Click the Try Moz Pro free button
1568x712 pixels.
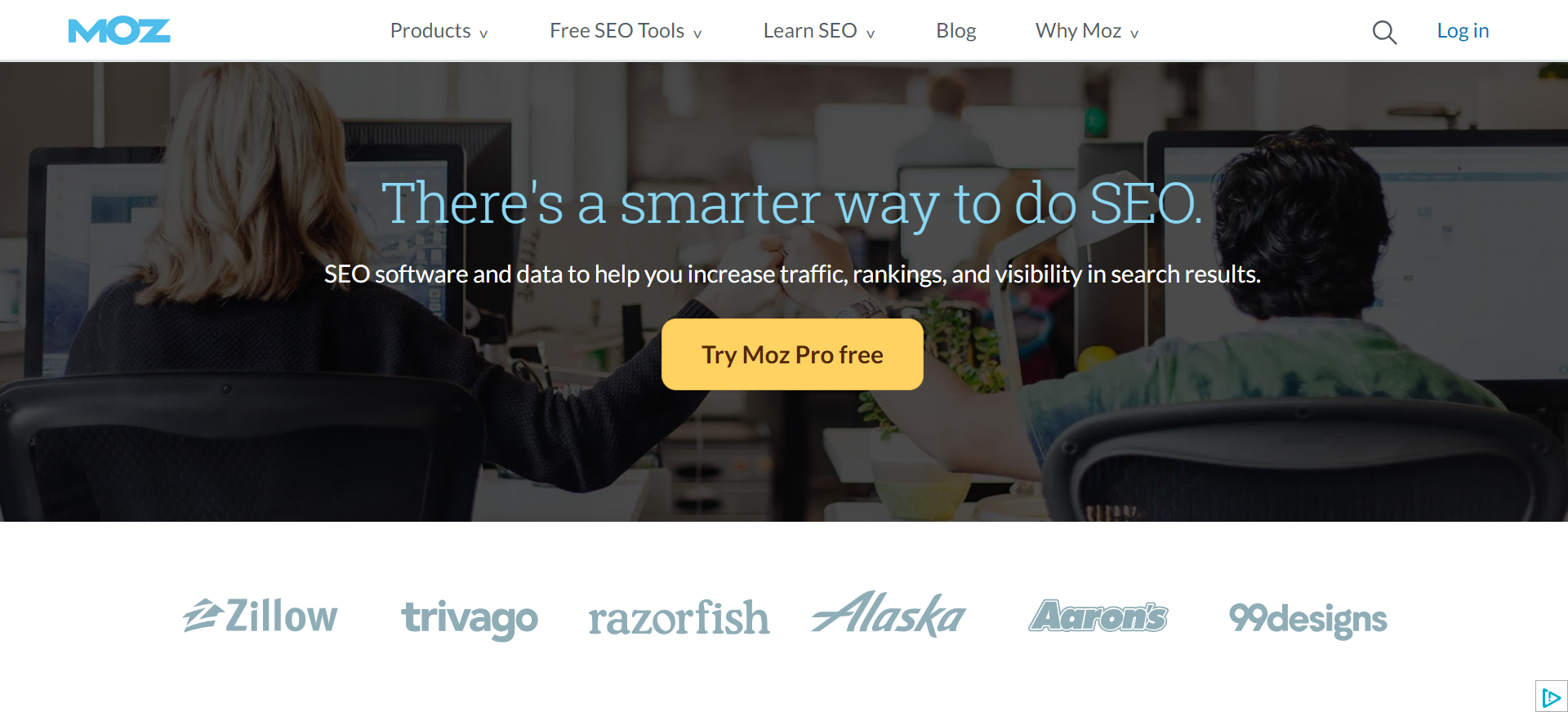click(x=792, y=354)
